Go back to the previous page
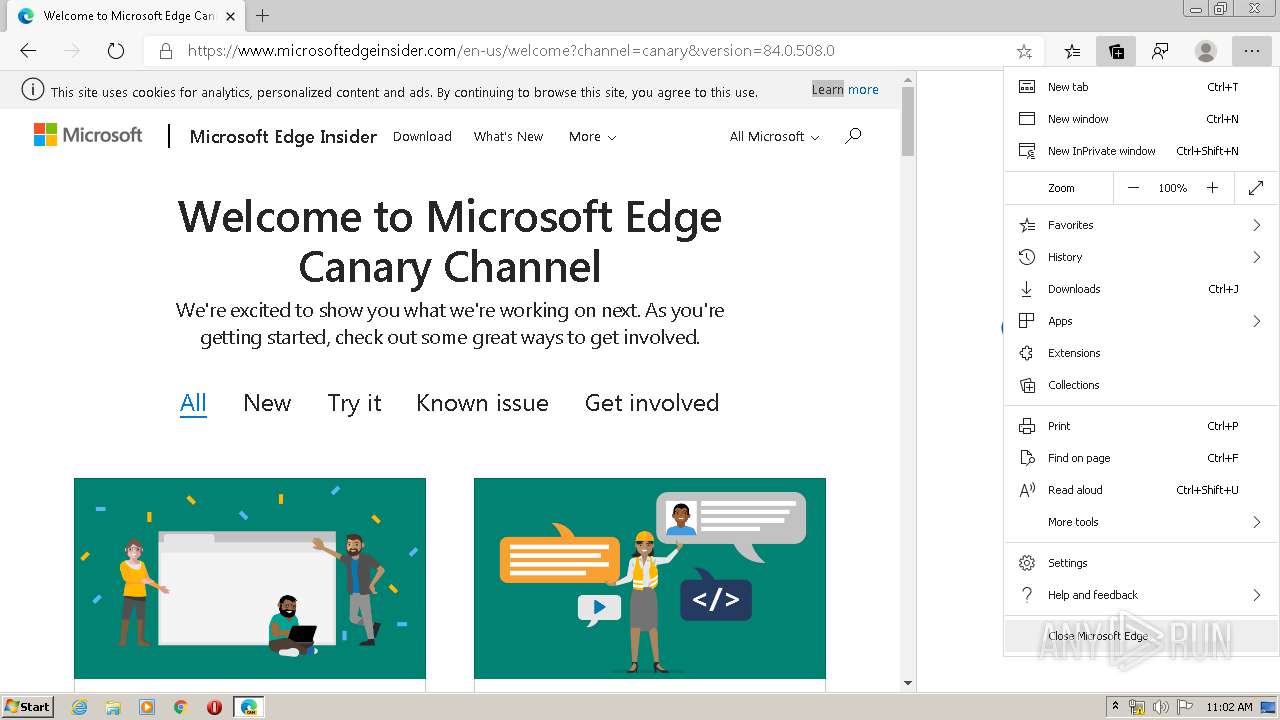This screenshot has width=1280, height=720. point(28,51)
